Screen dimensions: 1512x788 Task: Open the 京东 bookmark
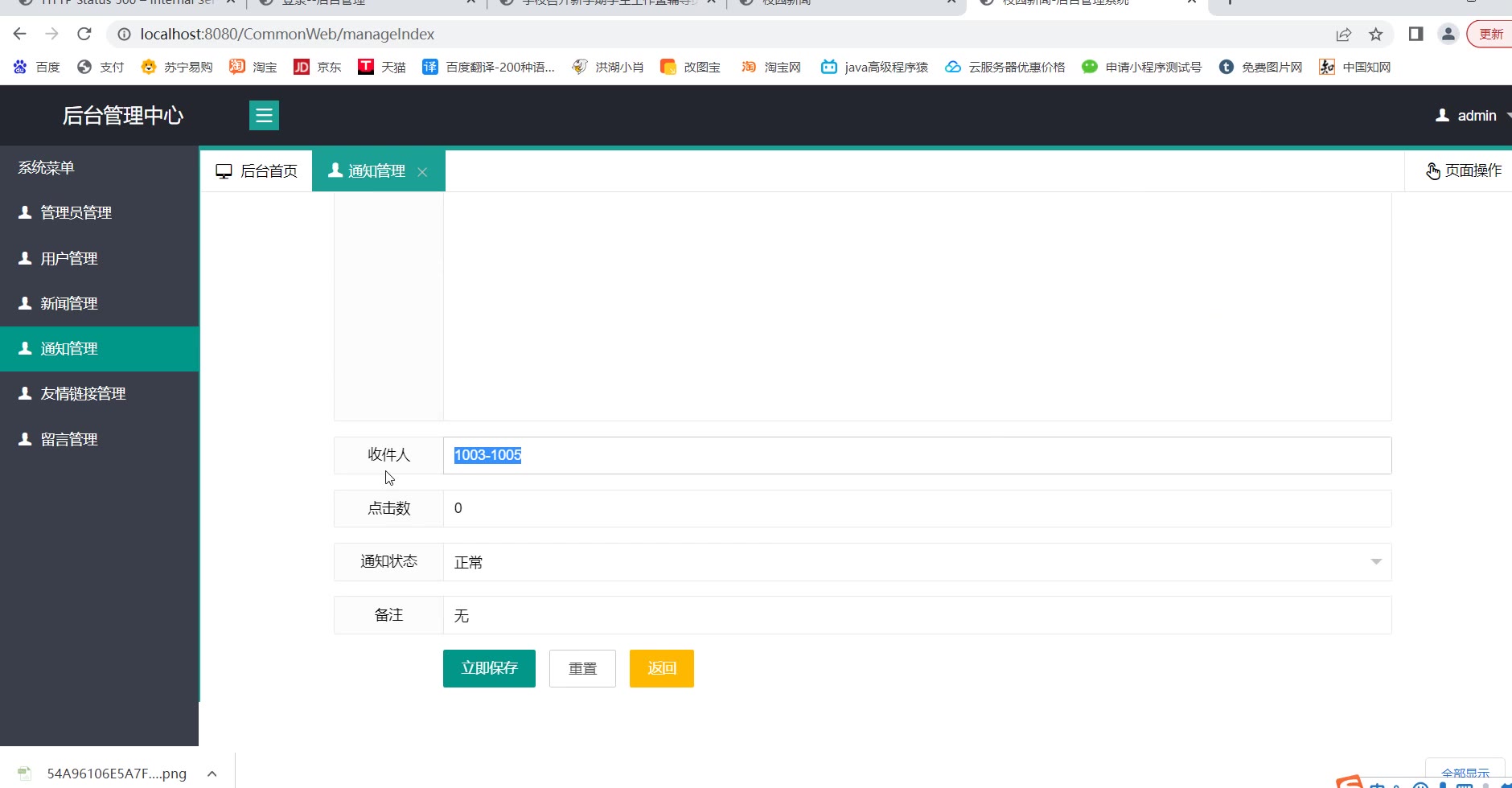tap(318, 67)
